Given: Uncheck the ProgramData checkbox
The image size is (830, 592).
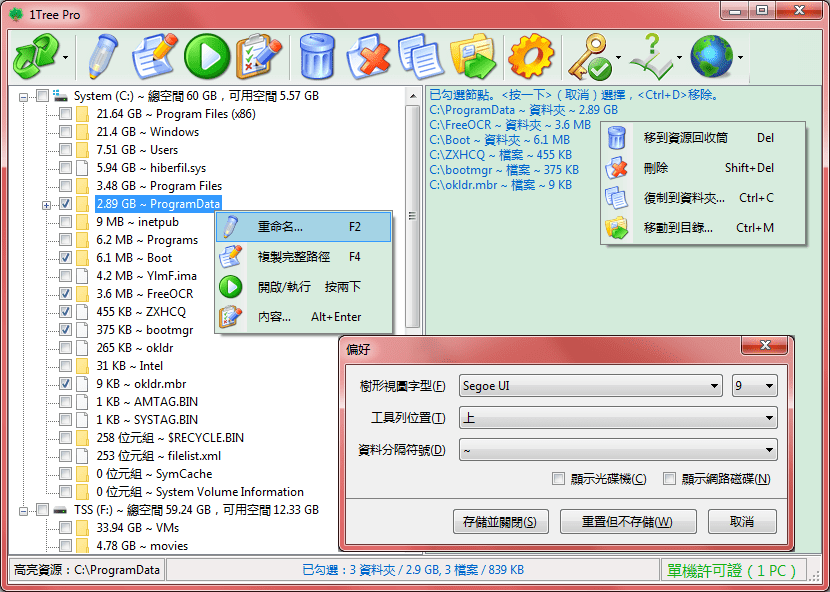Looking at the screenshot, I should tap(65, 204).
